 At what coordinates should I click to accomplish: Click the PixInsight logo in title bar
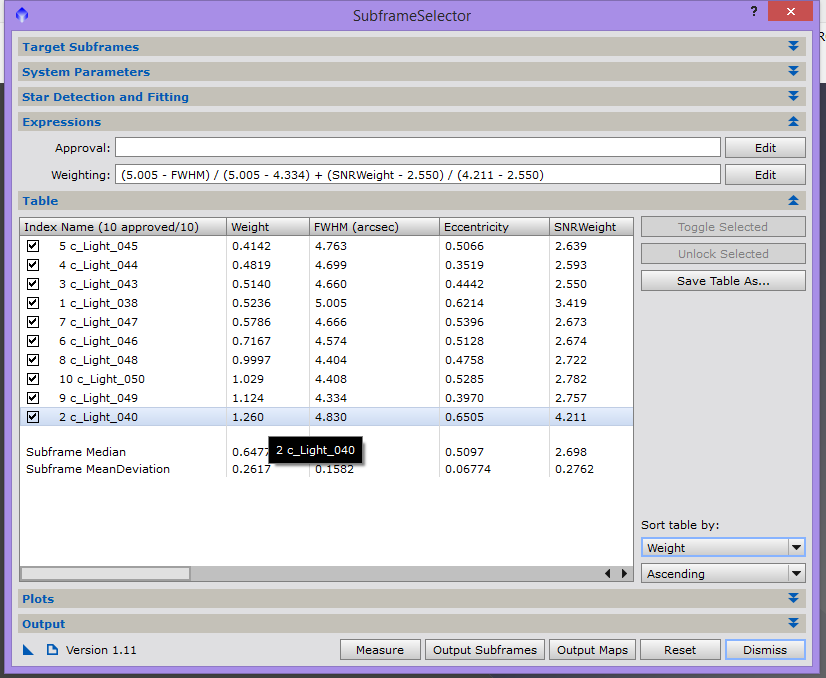[x=23, y=15]
